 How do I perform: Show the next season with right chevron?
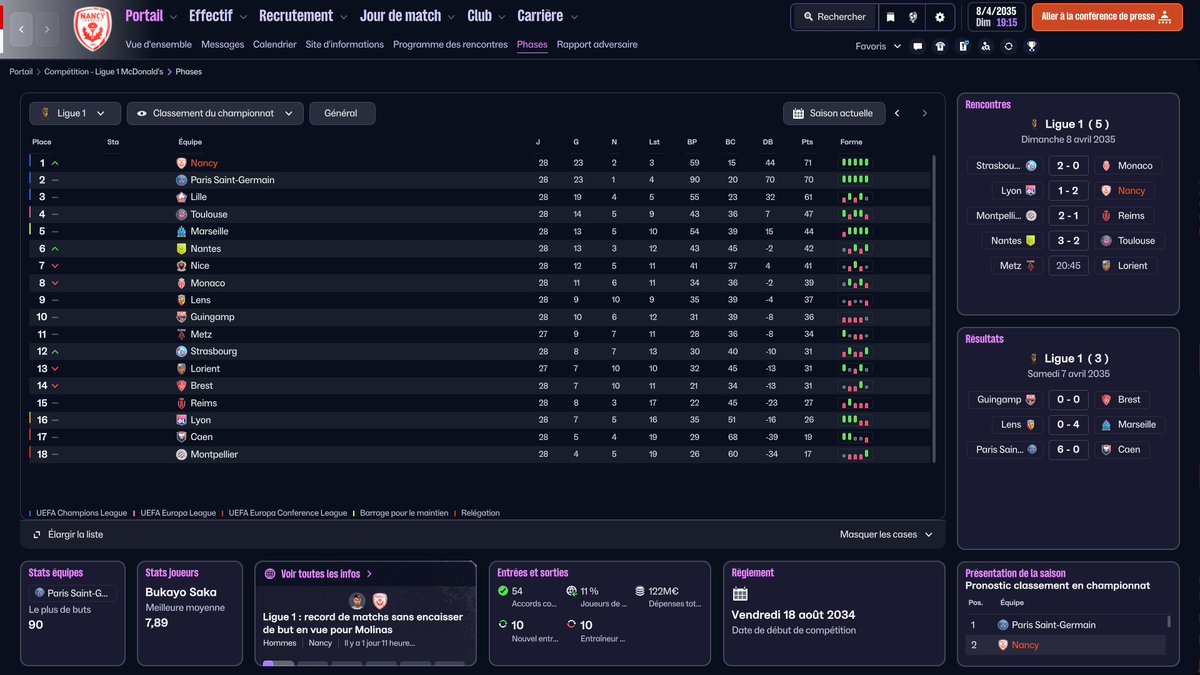(x=925, y=113)
